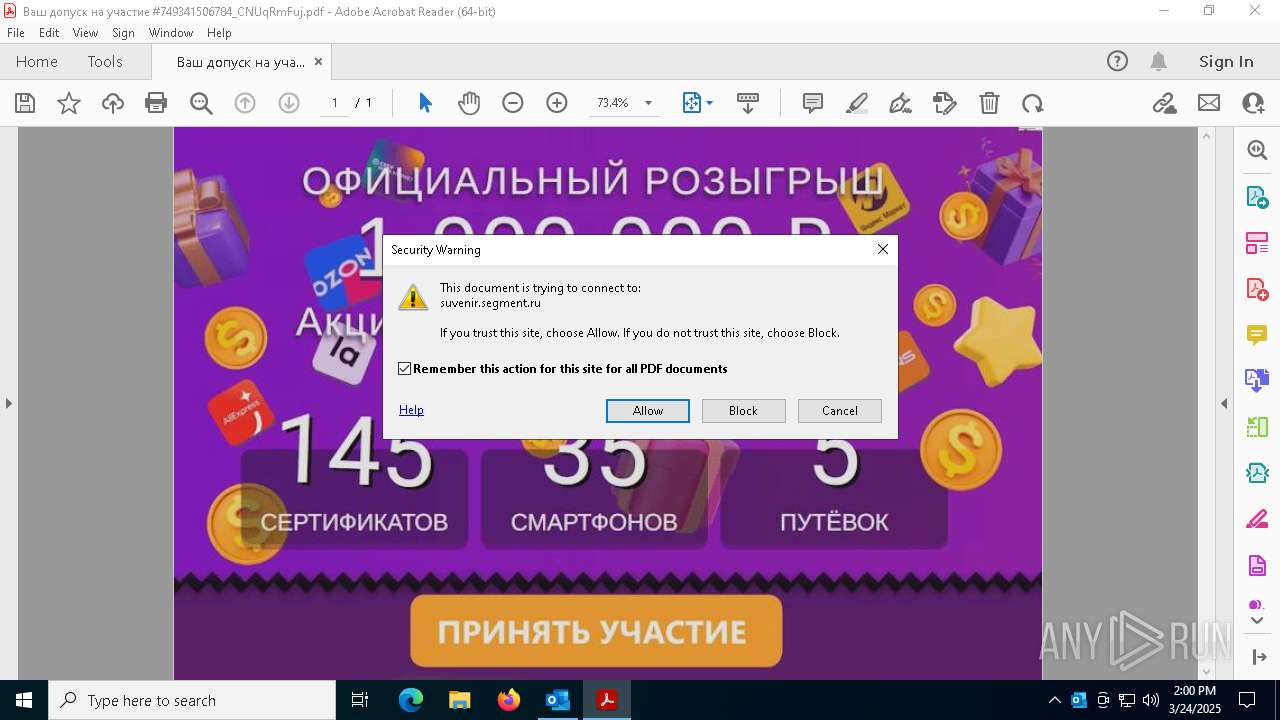This screenshot has height=720, width=1280.
Task: Print the document with the printer icon
Action: click(x=156, y=103)
